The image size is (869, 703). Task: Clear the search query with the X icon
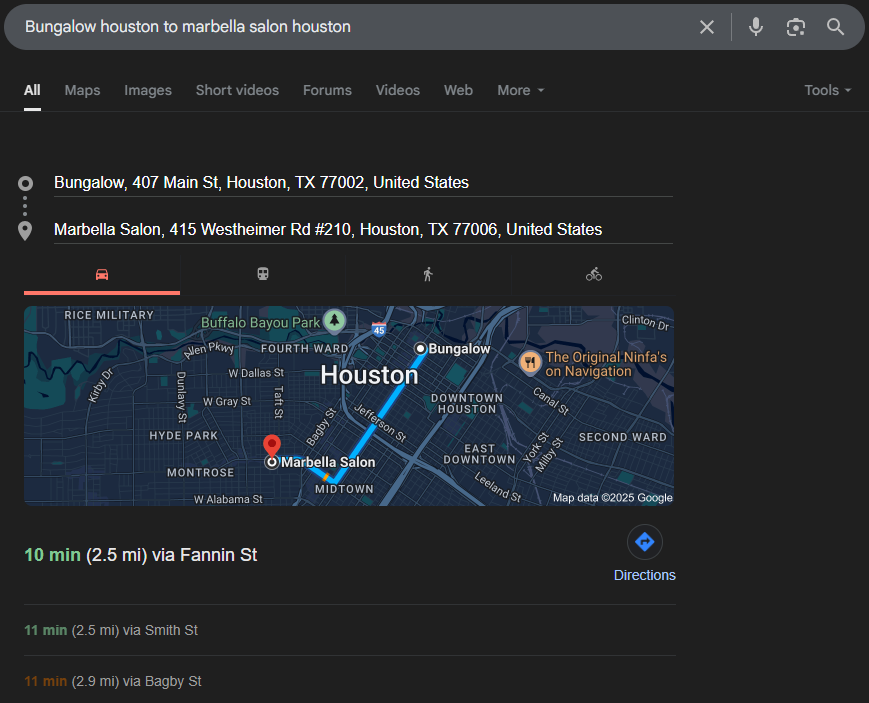tap(707, 27)
